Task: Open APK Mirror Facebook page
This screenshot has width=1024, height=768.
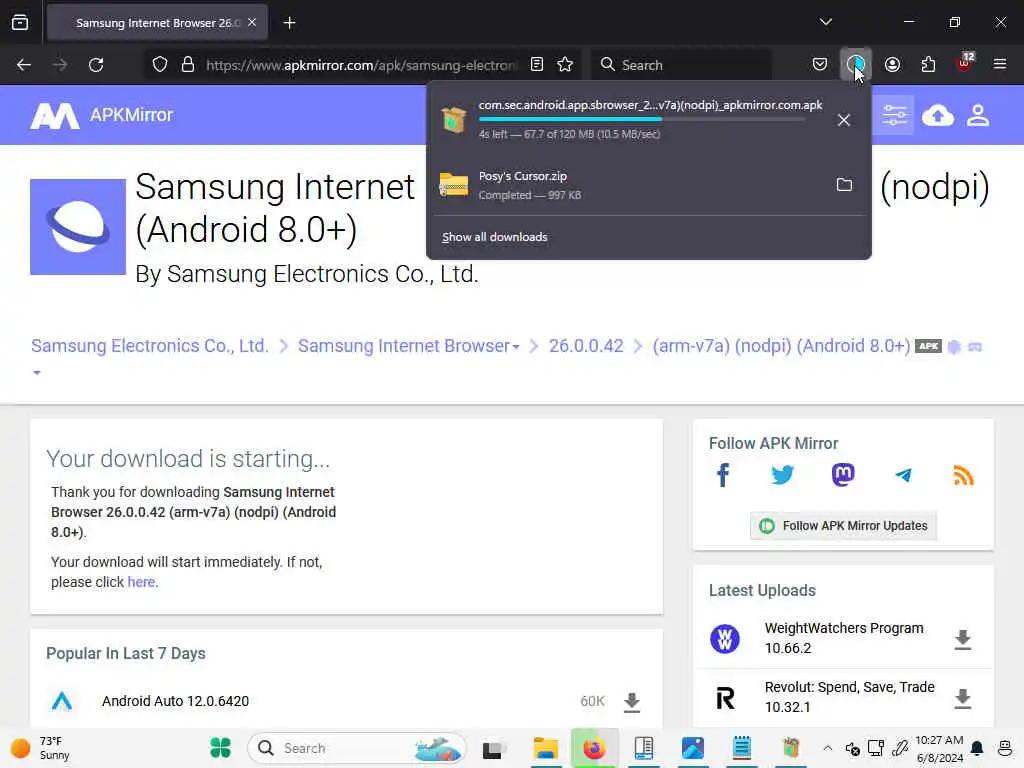Action: tap(723, 475)
